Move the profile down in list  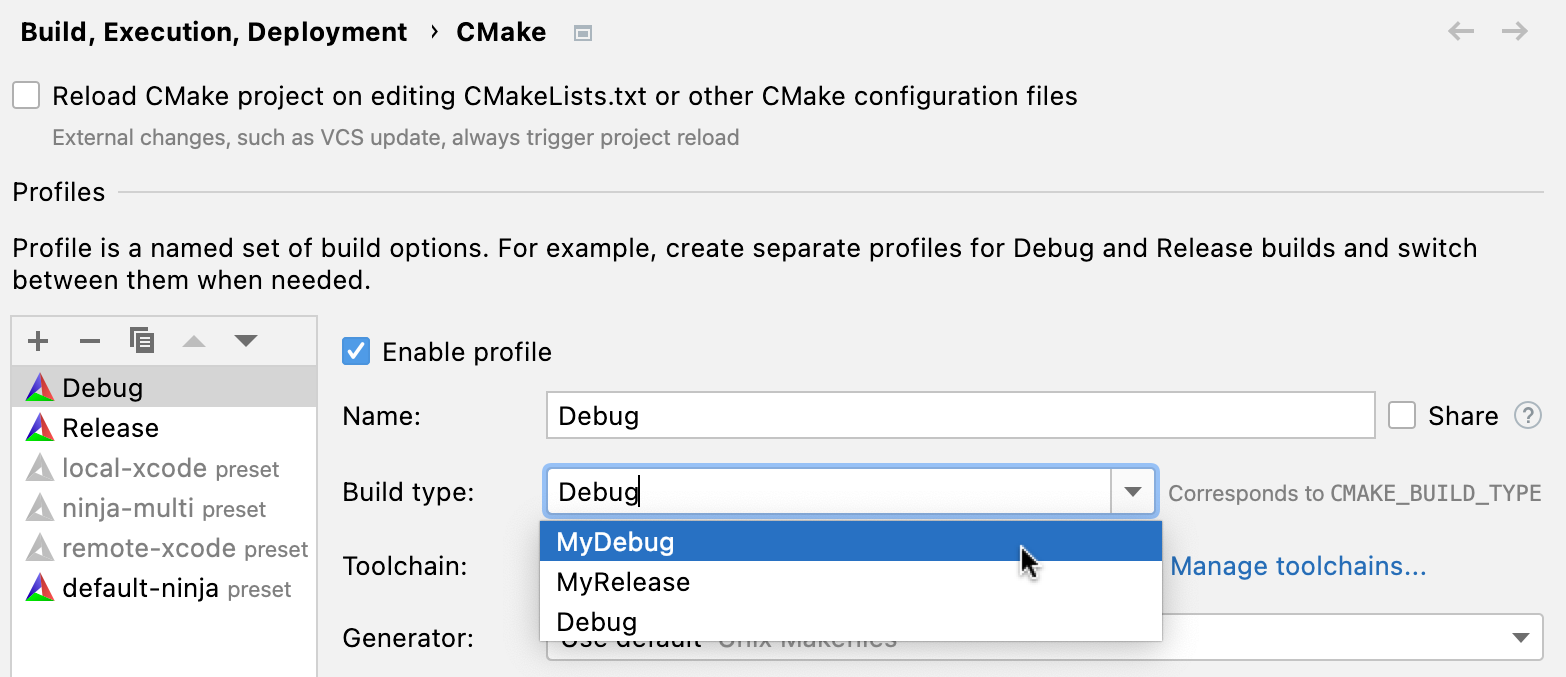pyautogui.click(x=246, y=342)
